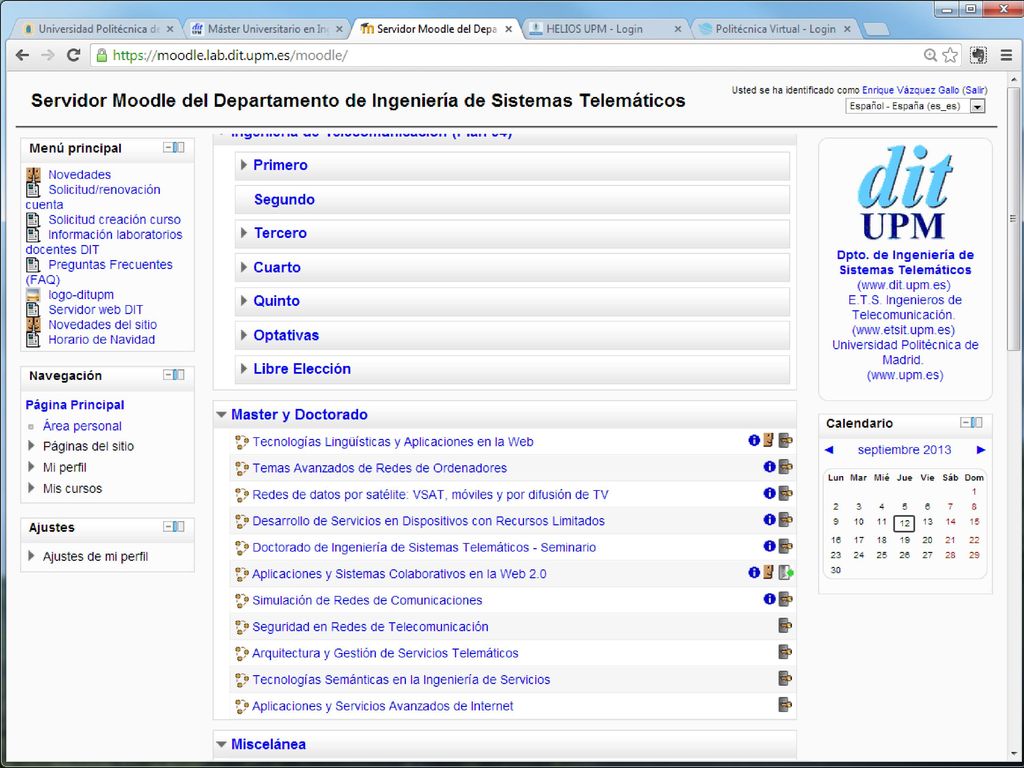Click the forum icon beside Novedades

33,174
